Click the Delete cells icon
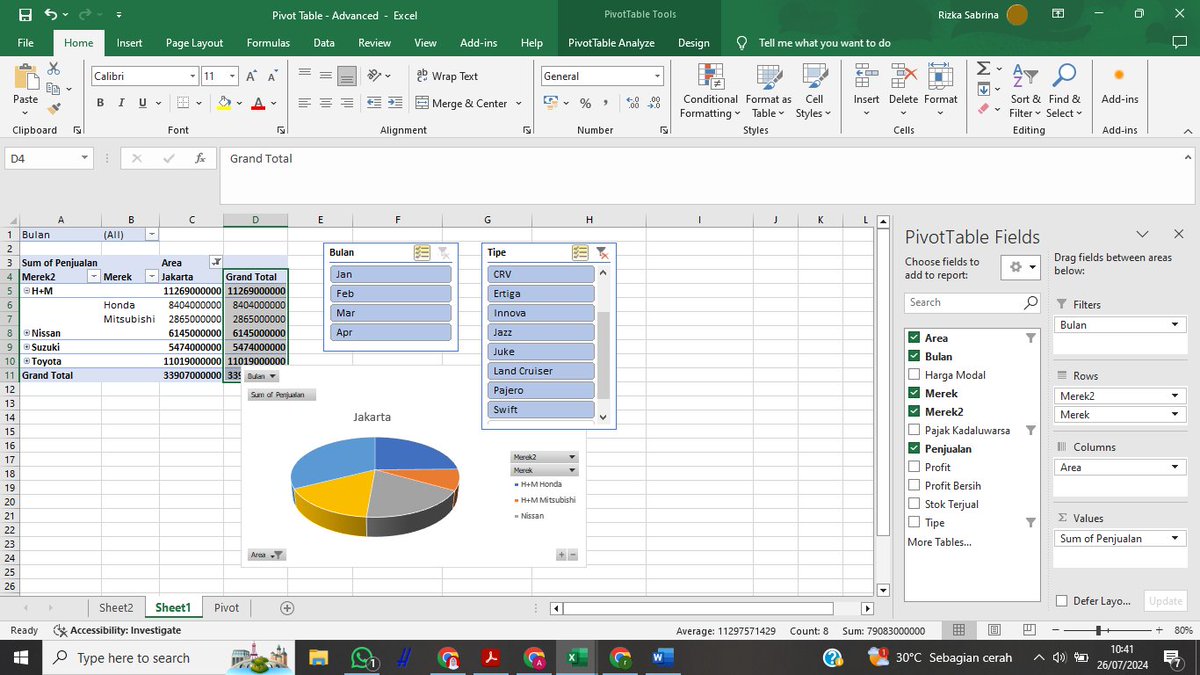Viewport: 1200px width, 675px height. (x=903, y=76)
